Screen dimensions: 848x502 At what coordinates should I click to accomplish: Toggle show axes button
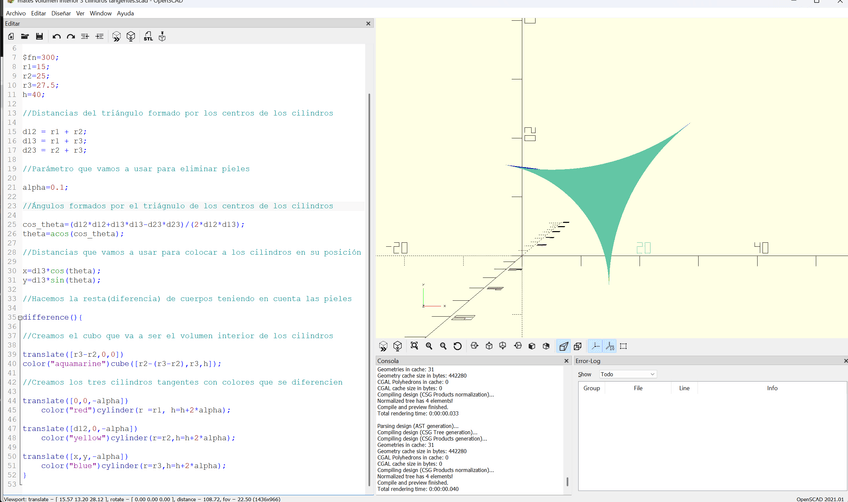click(x=595, y=346)
